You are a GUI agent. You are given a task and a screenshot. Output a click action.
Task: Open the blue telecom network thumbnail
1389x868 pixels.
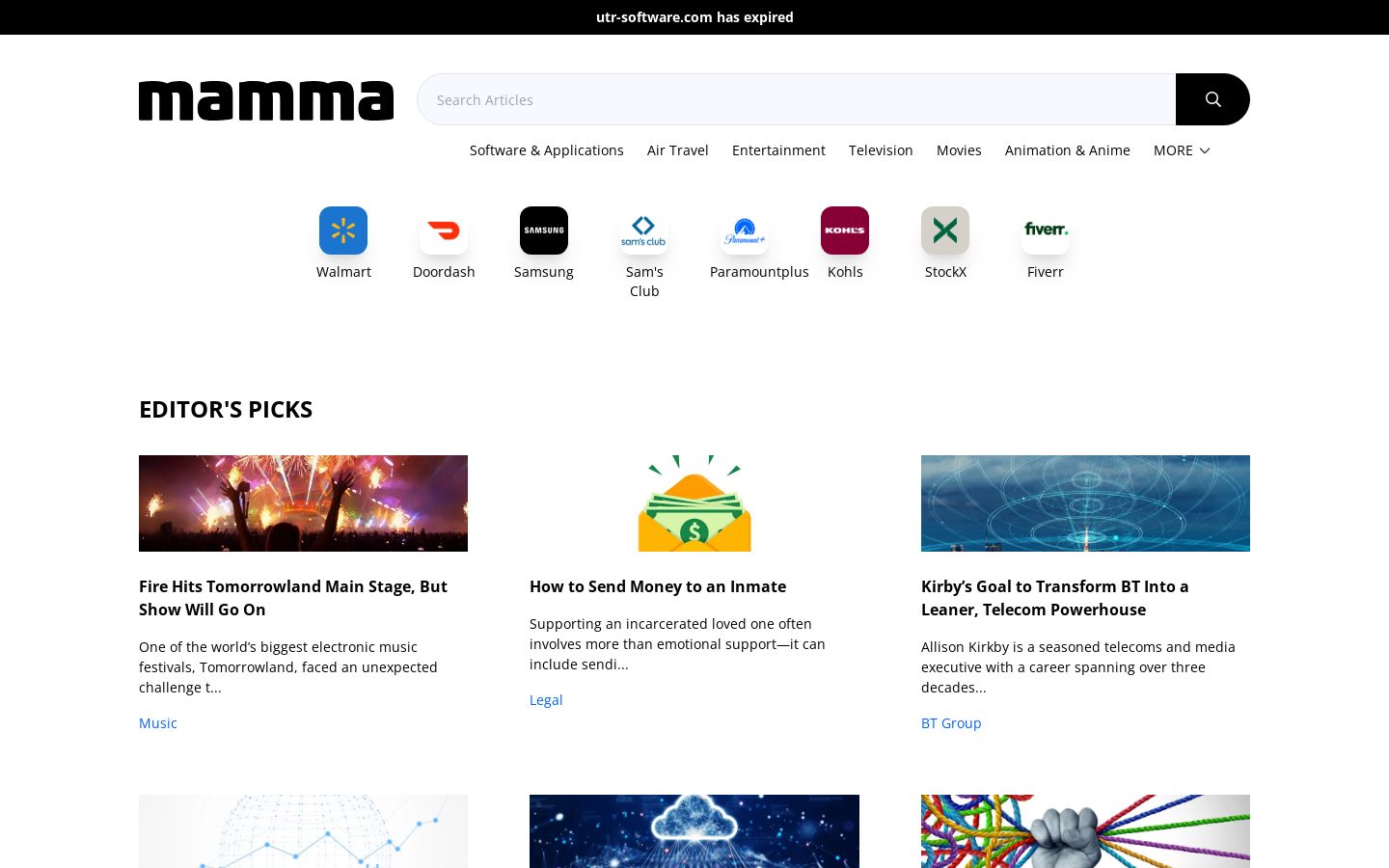click(x=1085, y=503)
